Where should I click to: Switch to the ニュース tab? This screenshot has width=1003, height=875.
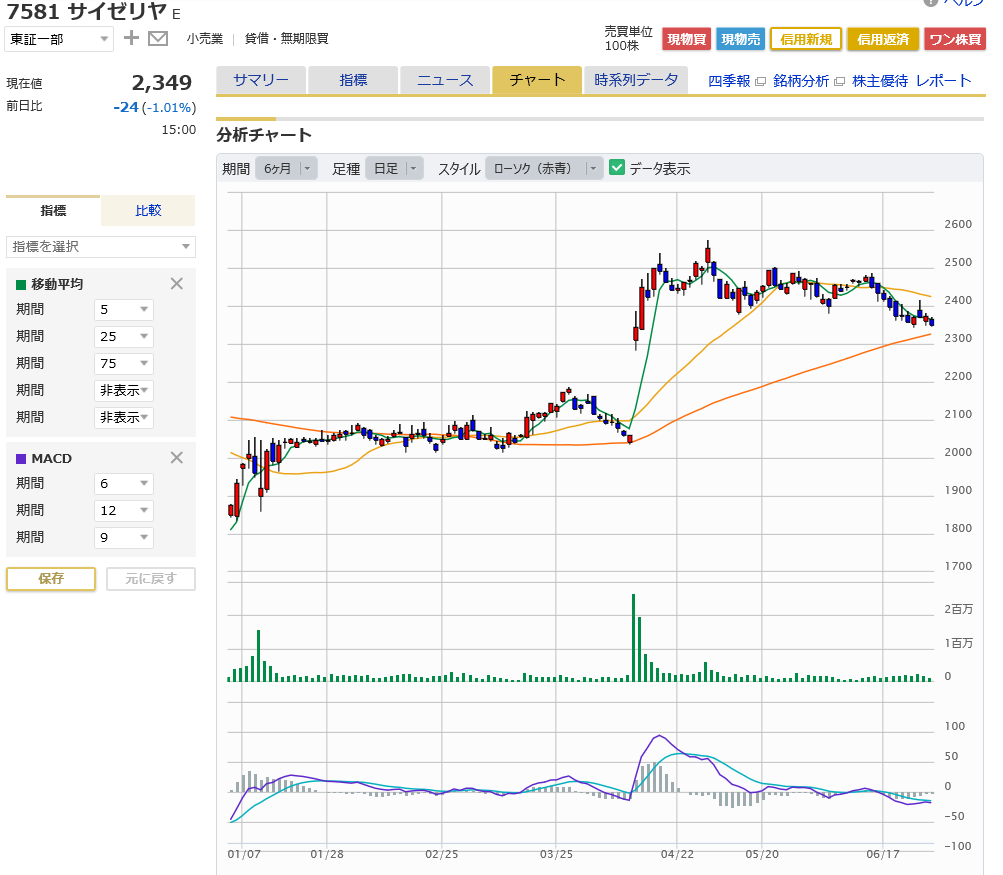coord(445,80)
